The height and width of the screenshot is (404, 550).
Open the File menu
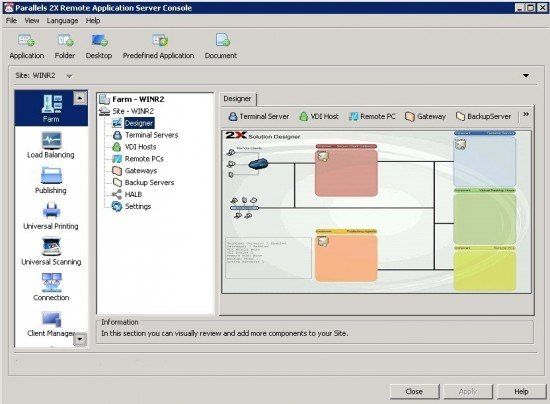pos(11,21)
